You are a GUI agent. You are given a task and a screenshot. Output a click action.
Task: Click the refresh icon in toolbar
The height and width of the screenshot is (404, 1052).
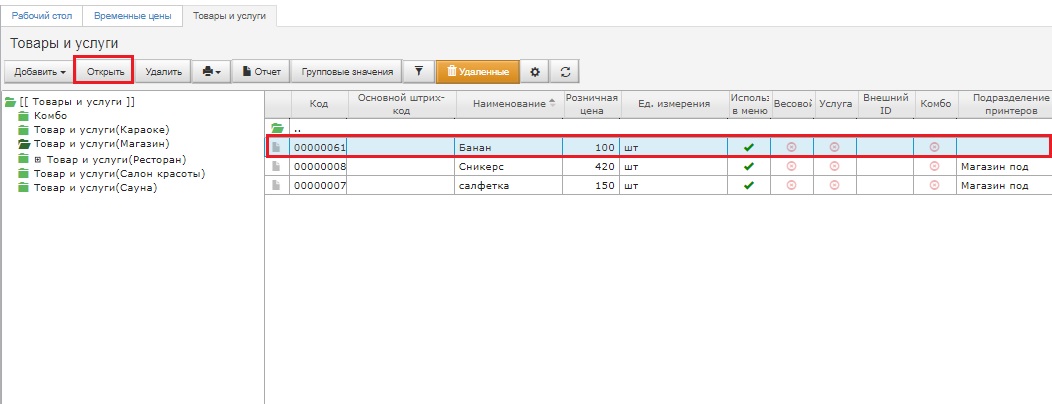click(565, 72)
